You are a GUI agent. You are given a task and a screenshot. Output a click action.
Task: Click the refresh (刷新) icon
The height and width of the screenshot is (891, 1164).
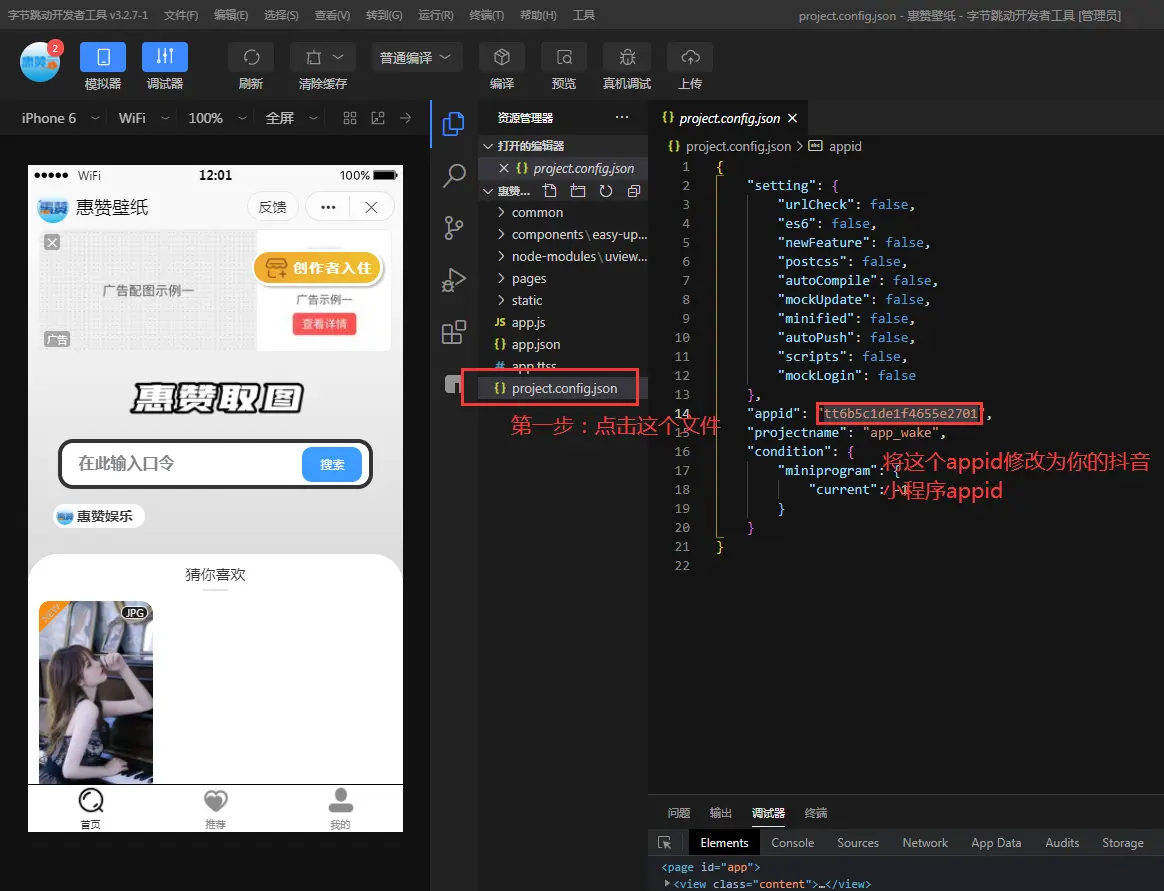251,57
